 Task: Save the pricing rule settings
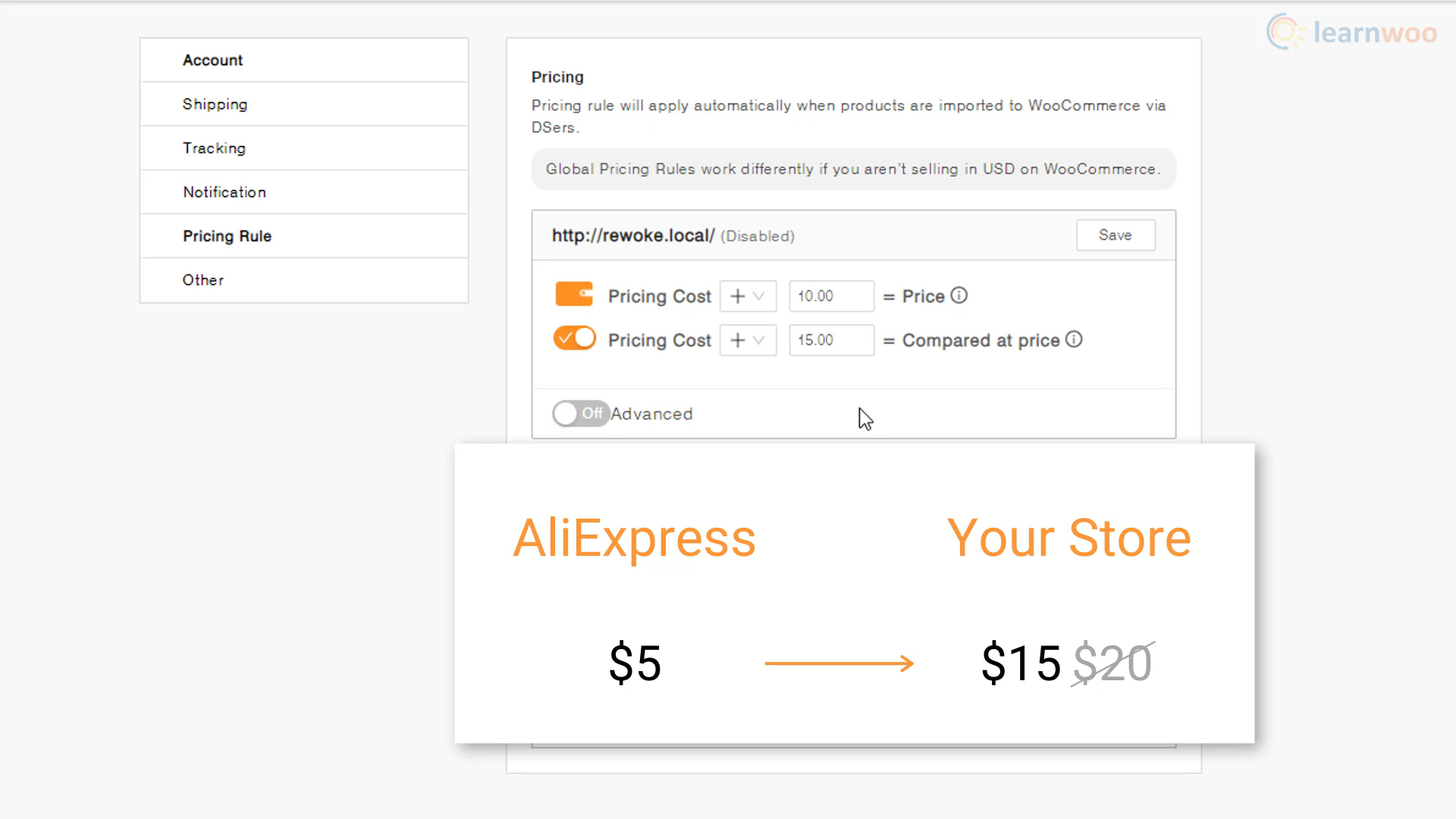1116,235
